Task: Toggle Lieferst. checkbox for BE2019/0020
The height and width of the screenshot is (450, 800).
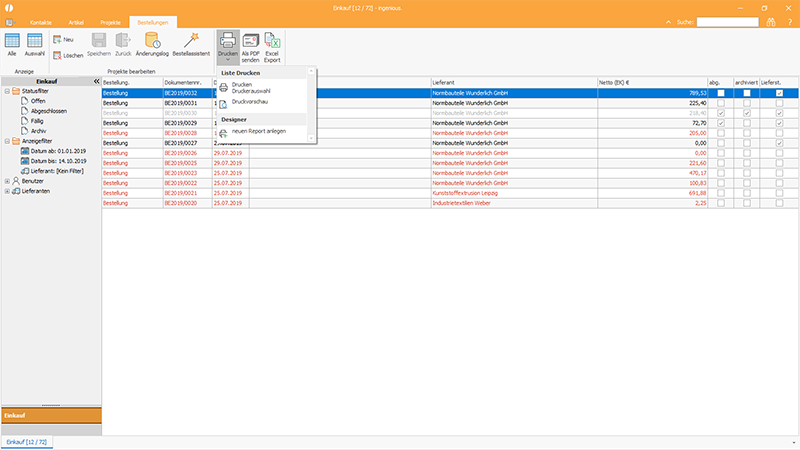Action: (779, 203)
